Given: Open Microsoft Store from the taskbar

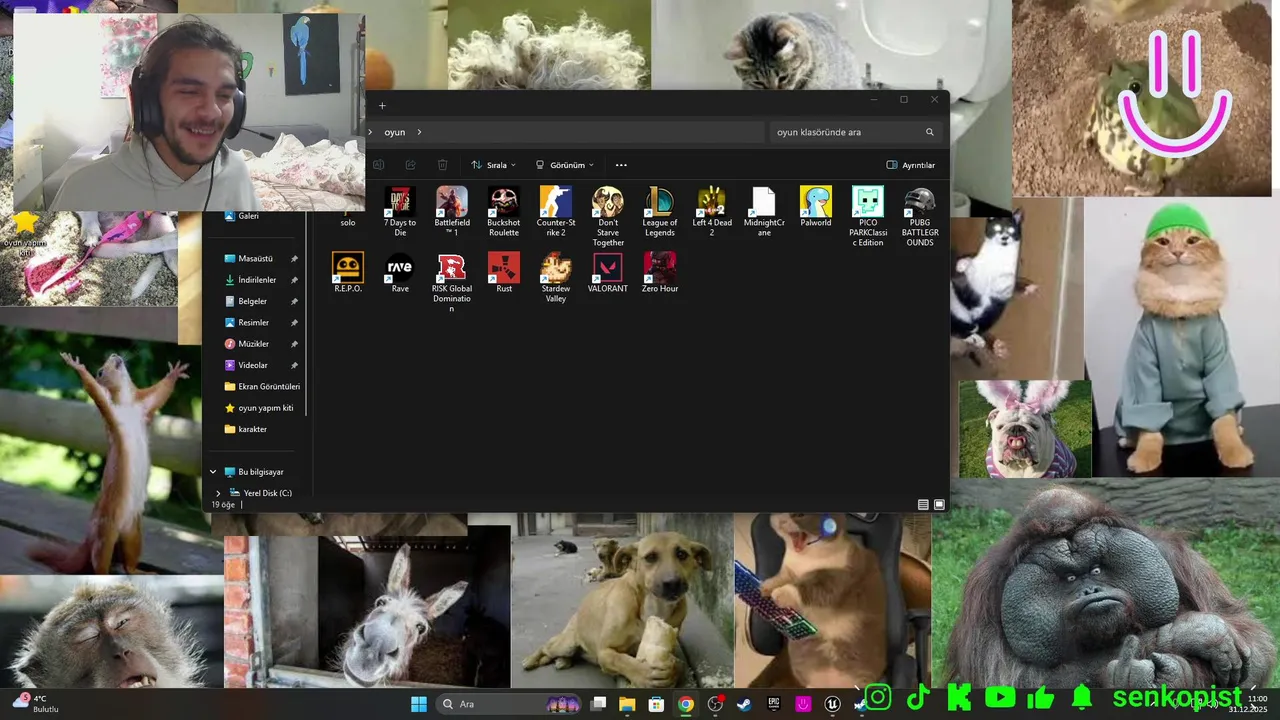Looking at the screenshot, I should click(656, 704).
